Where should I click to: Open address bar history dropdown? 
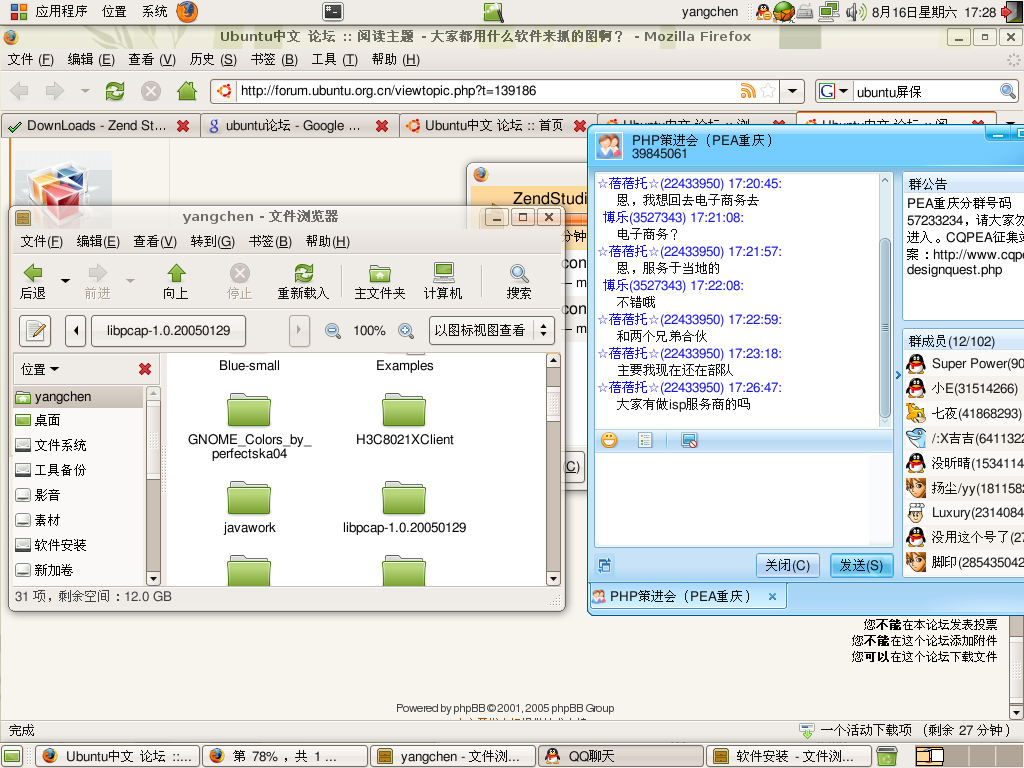click(x=792, y=91)
